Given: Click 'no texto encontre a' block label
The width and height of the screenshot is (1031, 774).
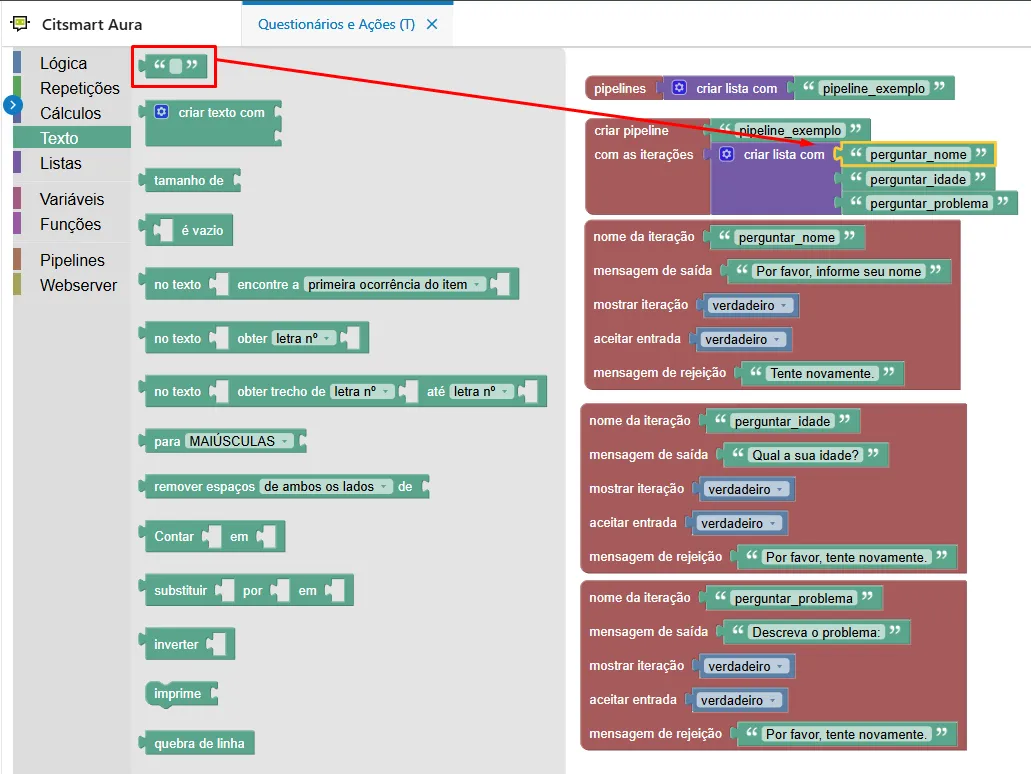Looking at the screenshot, I should coord(178,284).
